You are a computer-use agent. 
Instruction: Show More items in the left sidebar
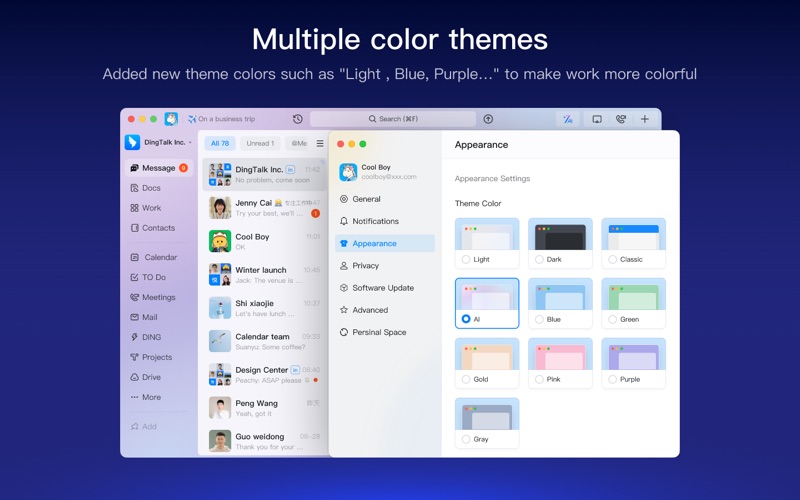click(x=159, y=397)
